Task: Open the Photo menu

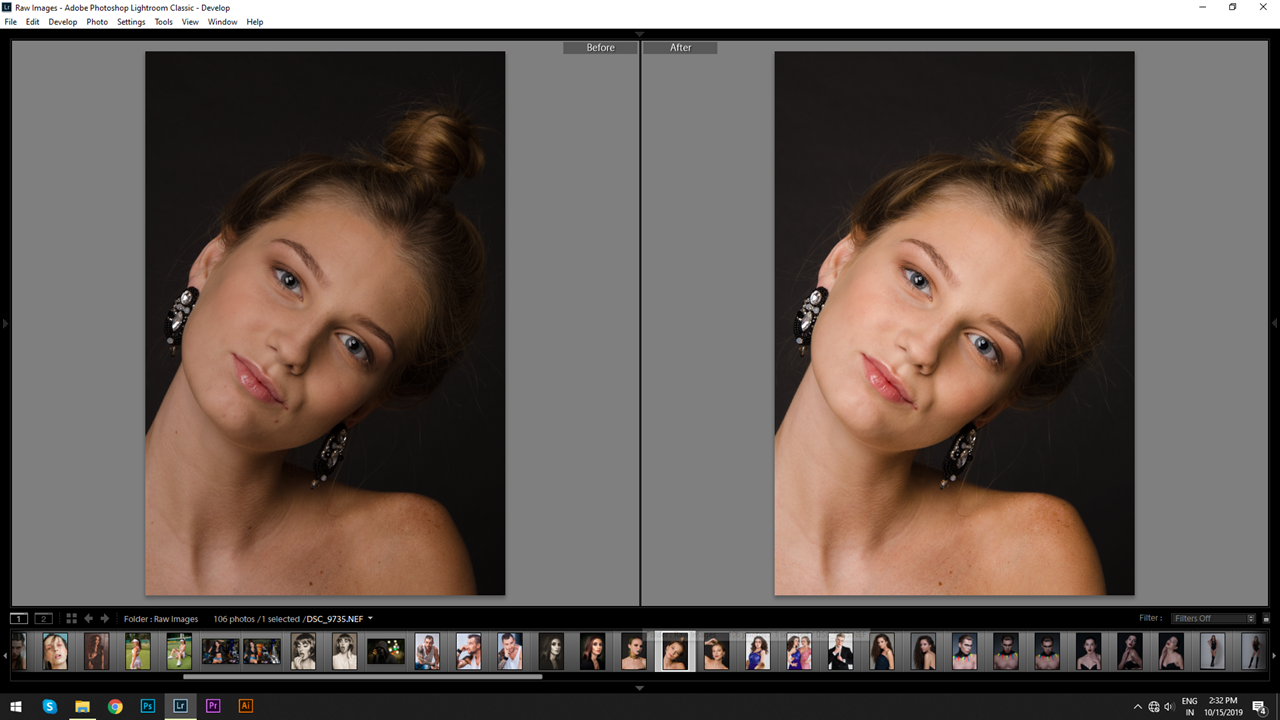Action: click(x=97, y=22)
